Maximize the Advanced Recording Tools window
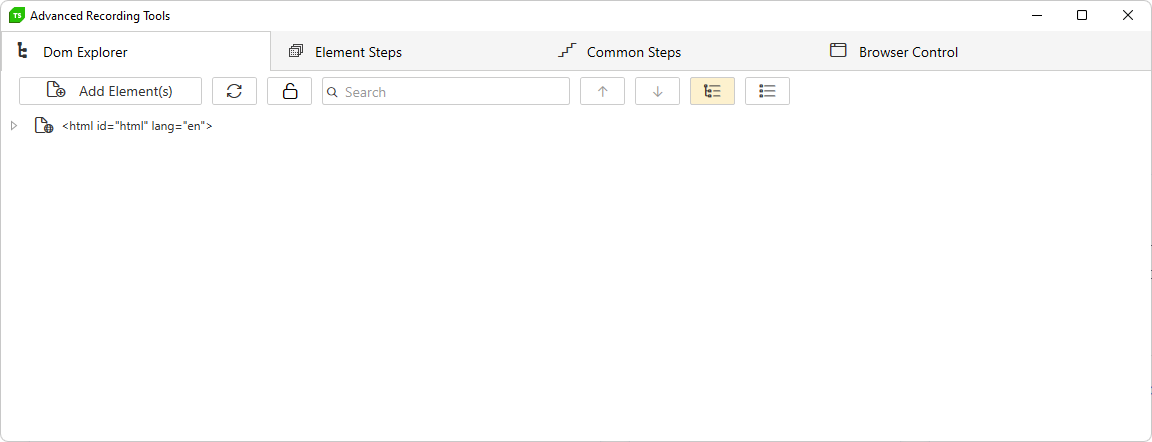 (1082, 15)
